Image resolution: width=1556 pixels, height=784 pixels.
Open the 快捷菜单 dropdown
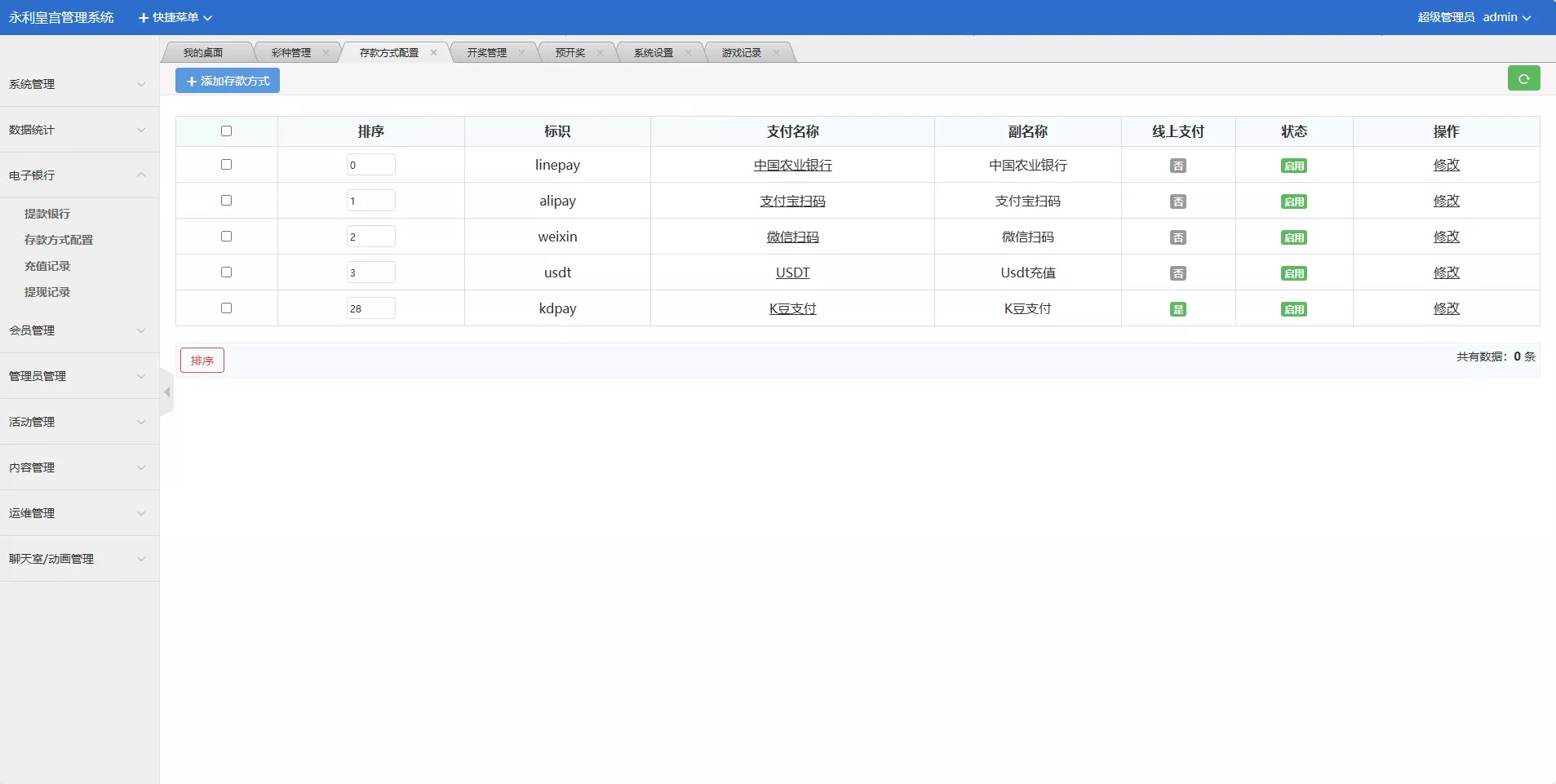[175, 17]
